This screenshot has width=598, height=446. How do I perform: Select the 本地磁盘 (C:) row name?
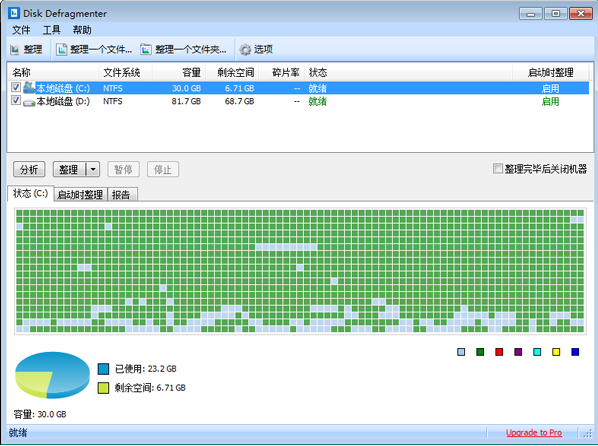click(63, 89)
